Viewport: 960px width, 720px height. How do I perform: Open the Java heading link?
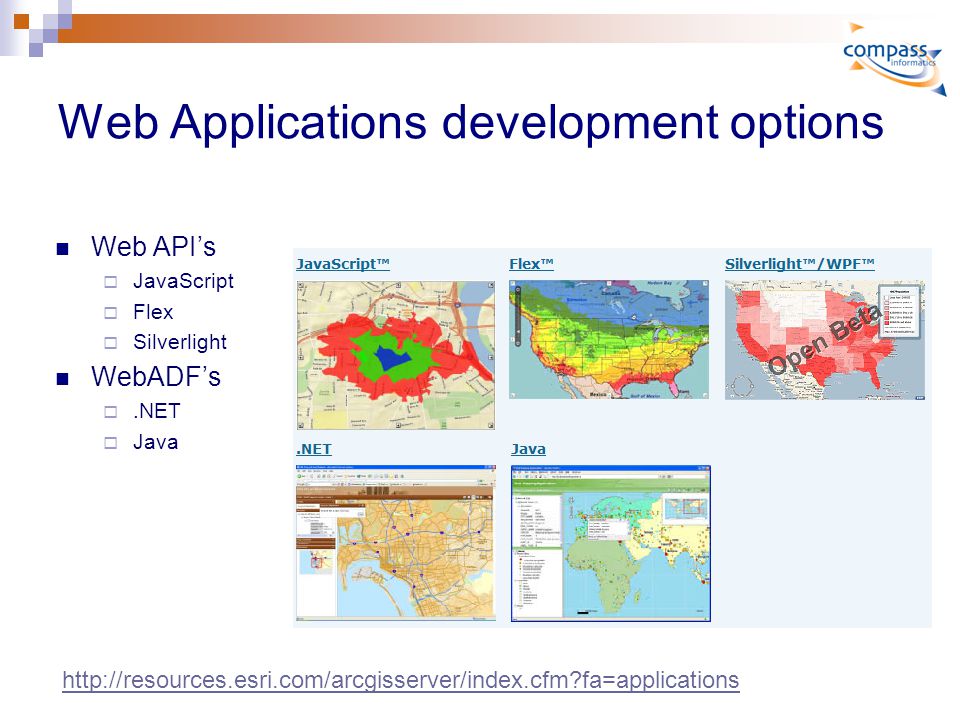pyautogui.click(x=528, y=449)
